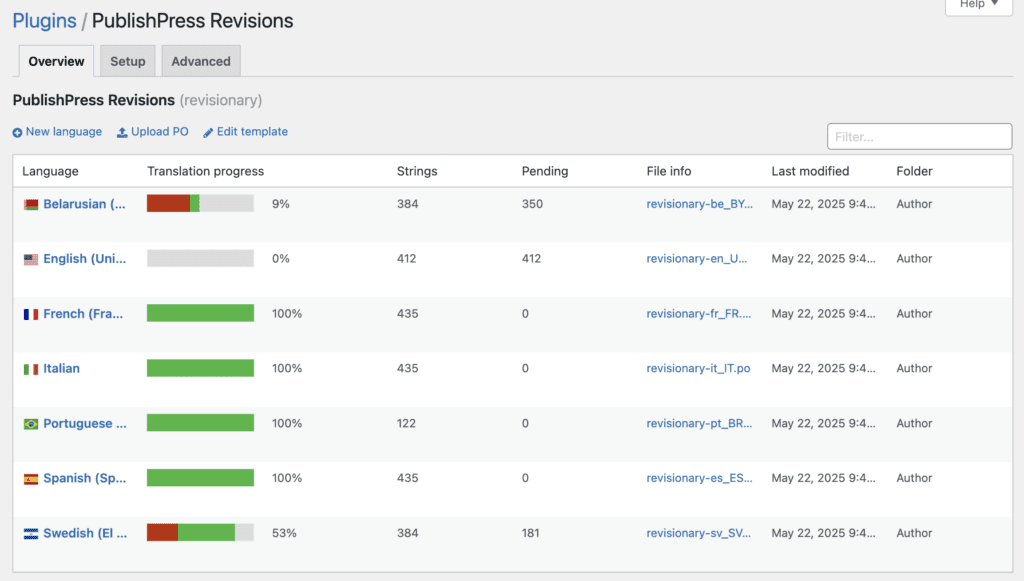Click the Edit template pencil icon
Image resolution: width=1024 pixels, height=581 pixels.
point(208,133)
